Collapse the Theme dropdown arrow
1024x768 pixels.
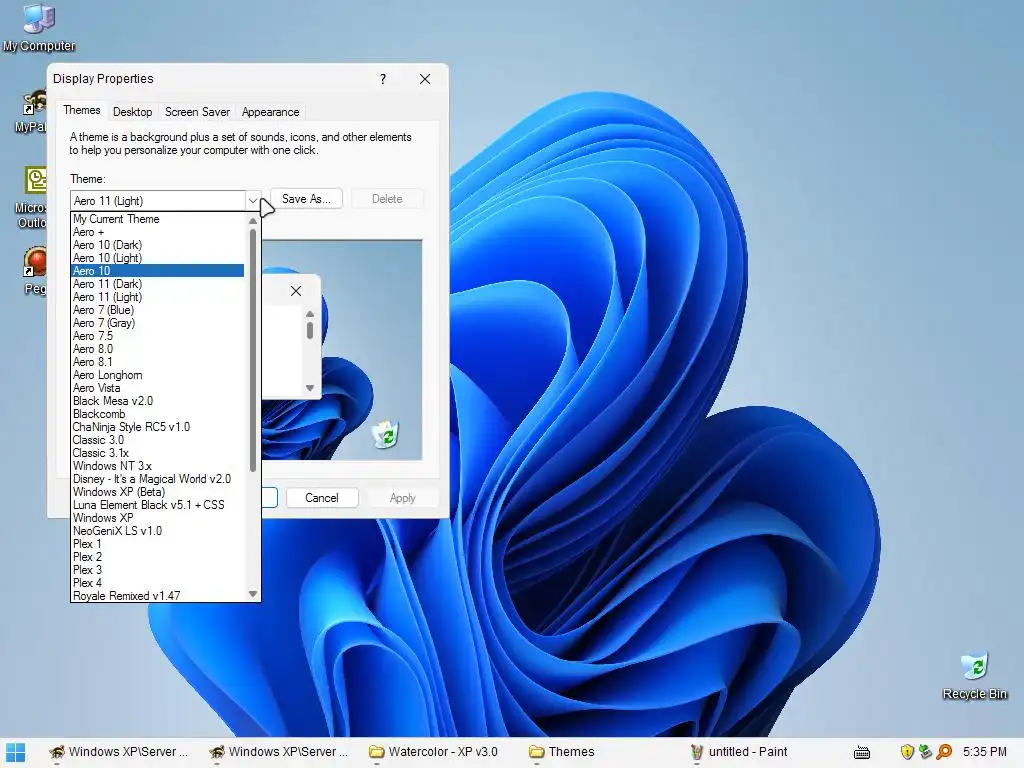point(253,200)
